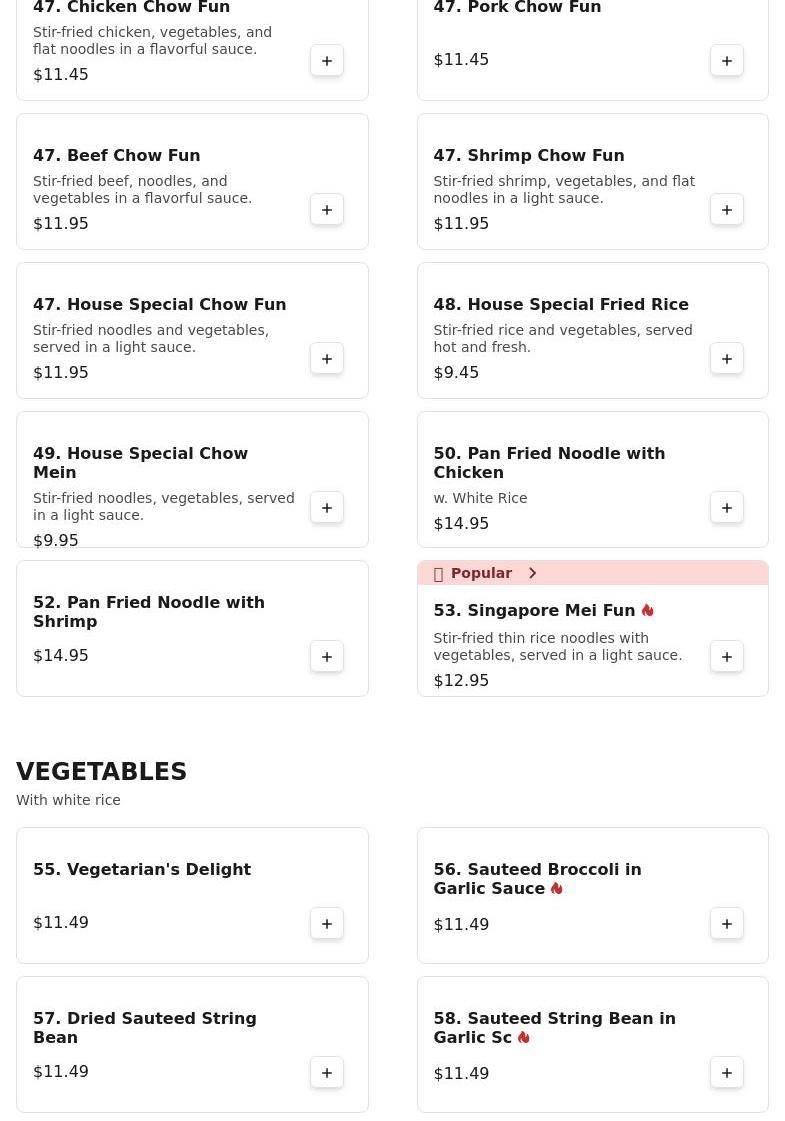Add Pan Fried Noodle with Chicken
The height and width of the screenshot is (1121, 785).
tap(727, 508)
